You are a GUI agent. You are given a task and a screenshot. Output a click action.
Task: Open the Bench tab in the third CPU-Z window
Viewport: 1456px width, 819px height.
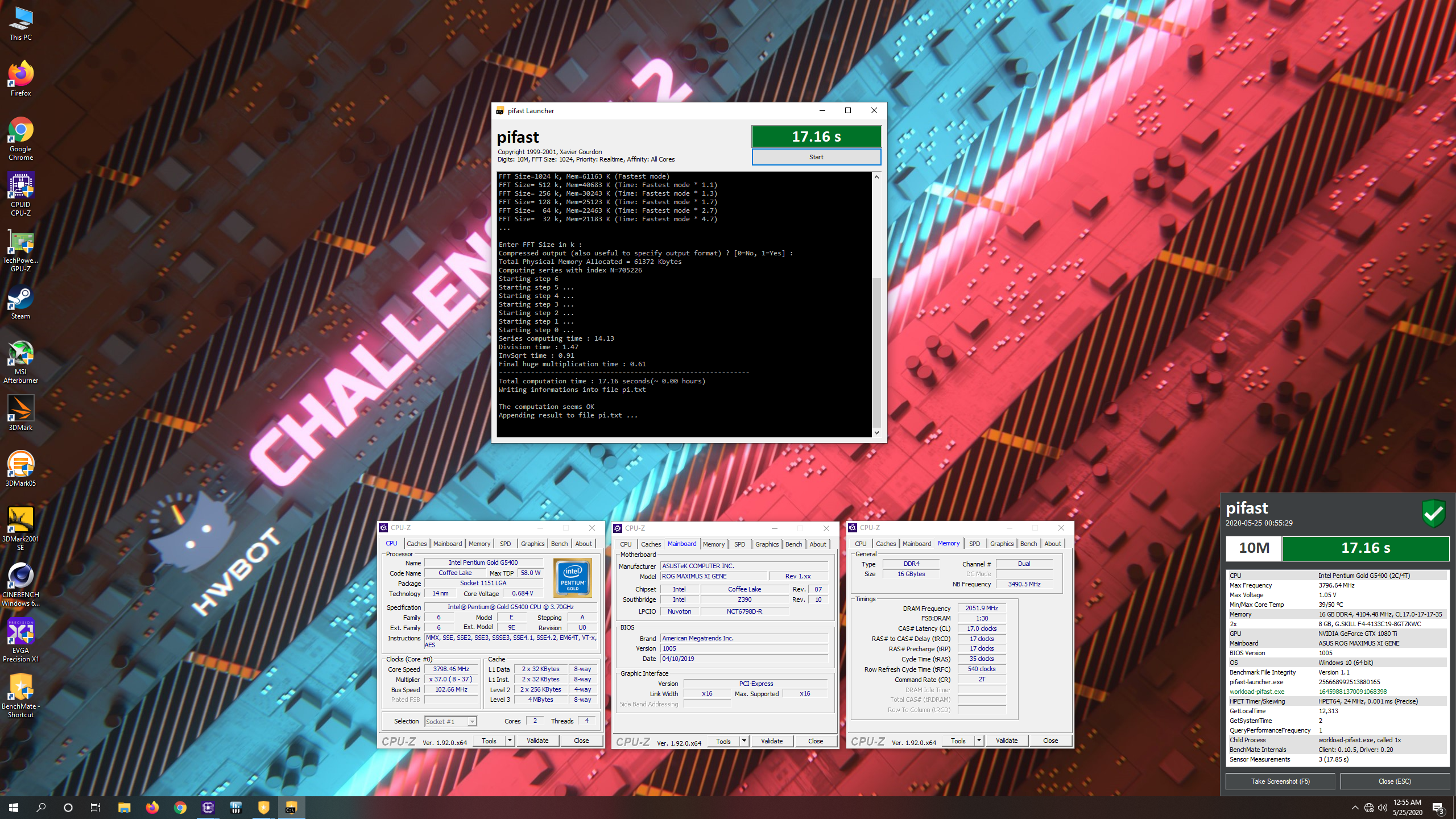[1028, 544]
